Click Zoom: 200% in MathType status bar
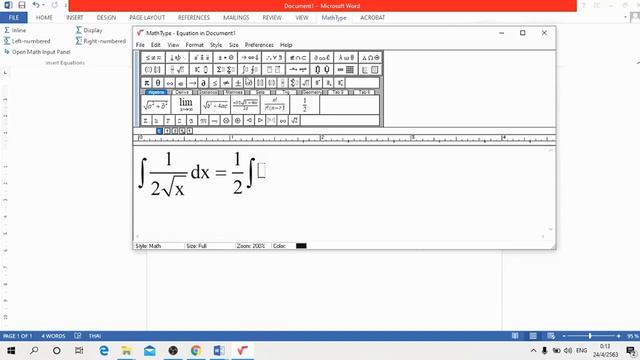This screenshot has width=640, height=360. tap(251, 246)
